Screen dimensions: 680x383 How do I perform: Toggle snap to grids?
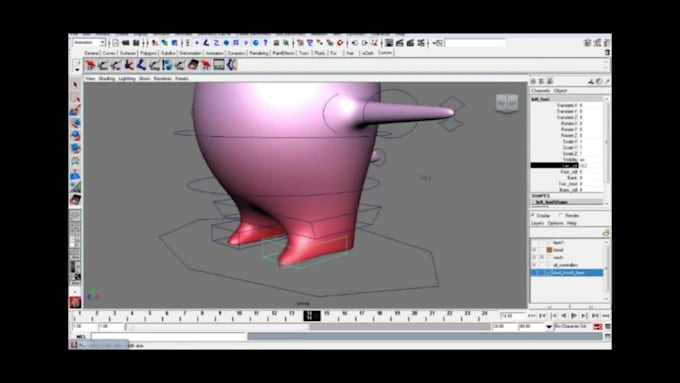[300, 43]
